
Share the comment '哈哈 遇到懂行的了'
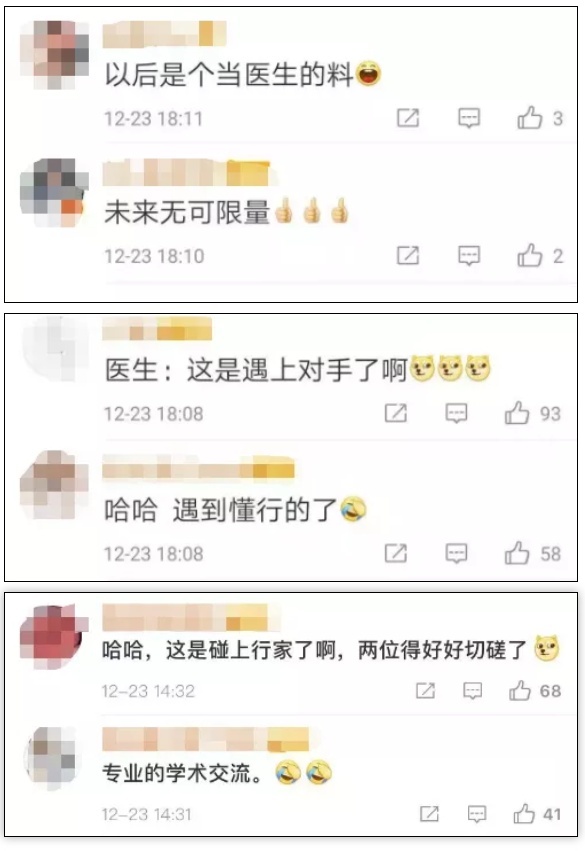click(396, 553)
